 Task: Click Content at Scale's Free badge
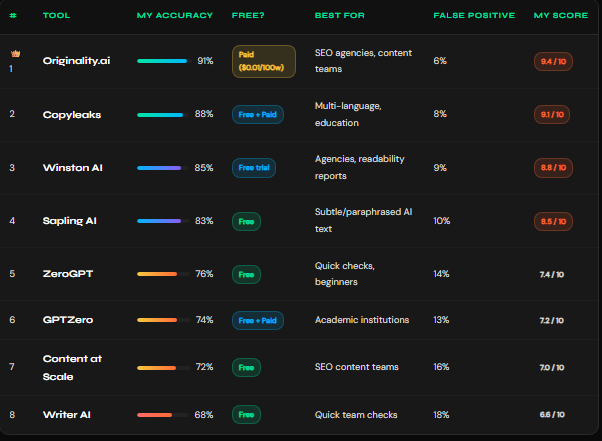click(246, 367)
